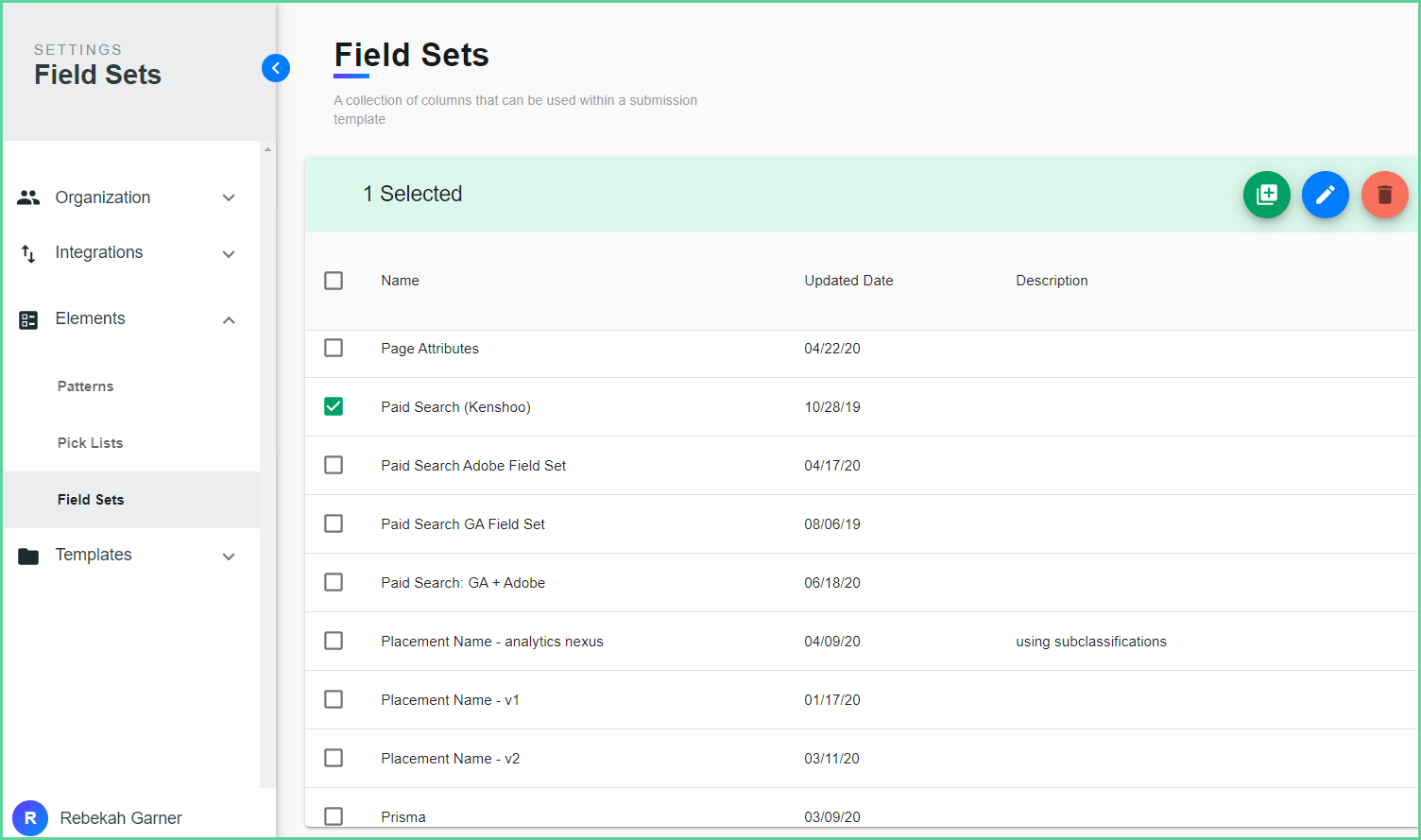This screenshot has width=1421, height=840.
Task: Sort by the Updated Date column header
Action: [x=848, y=281]
